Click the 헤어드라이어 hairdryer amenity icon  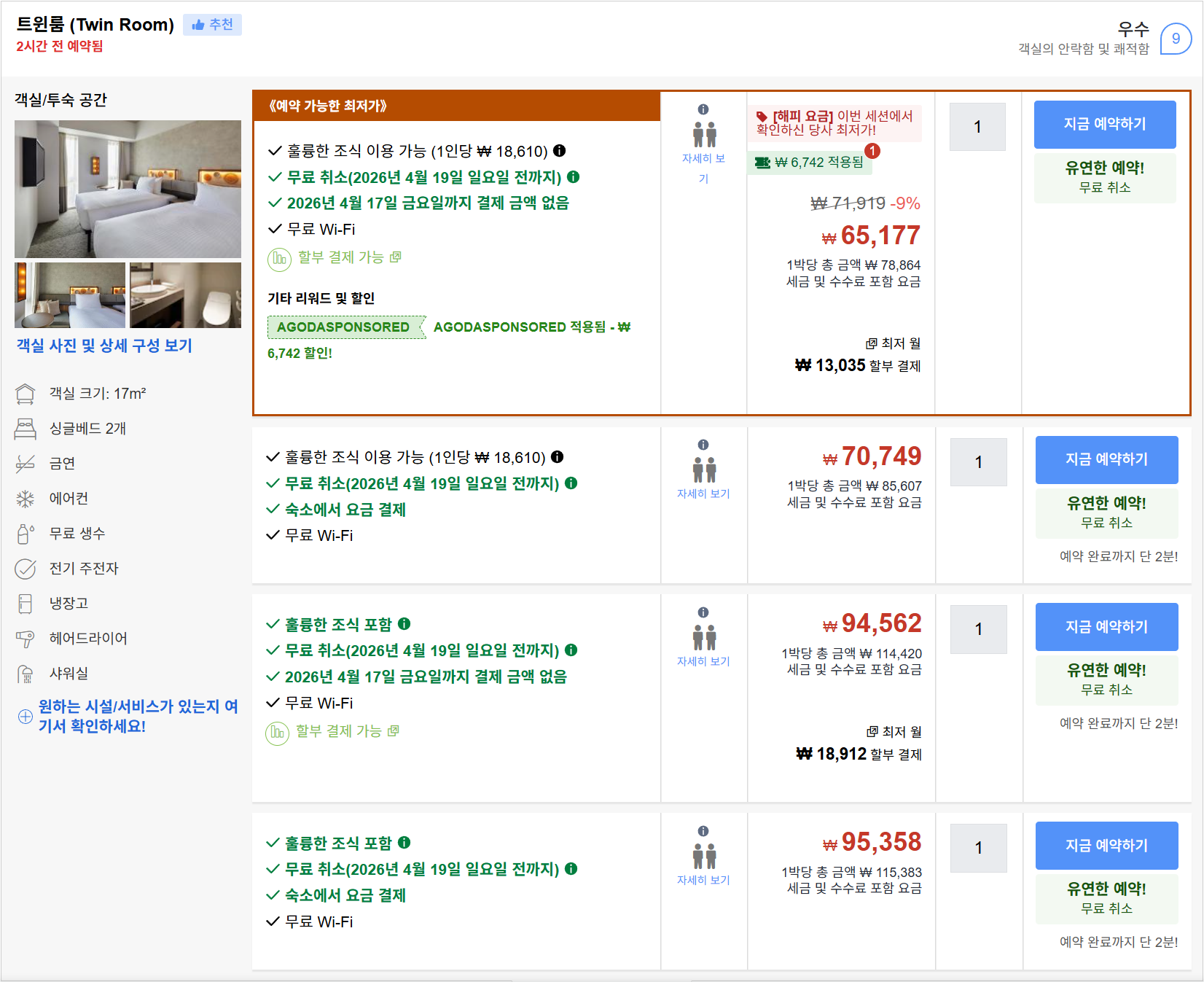tap(26, 638)
